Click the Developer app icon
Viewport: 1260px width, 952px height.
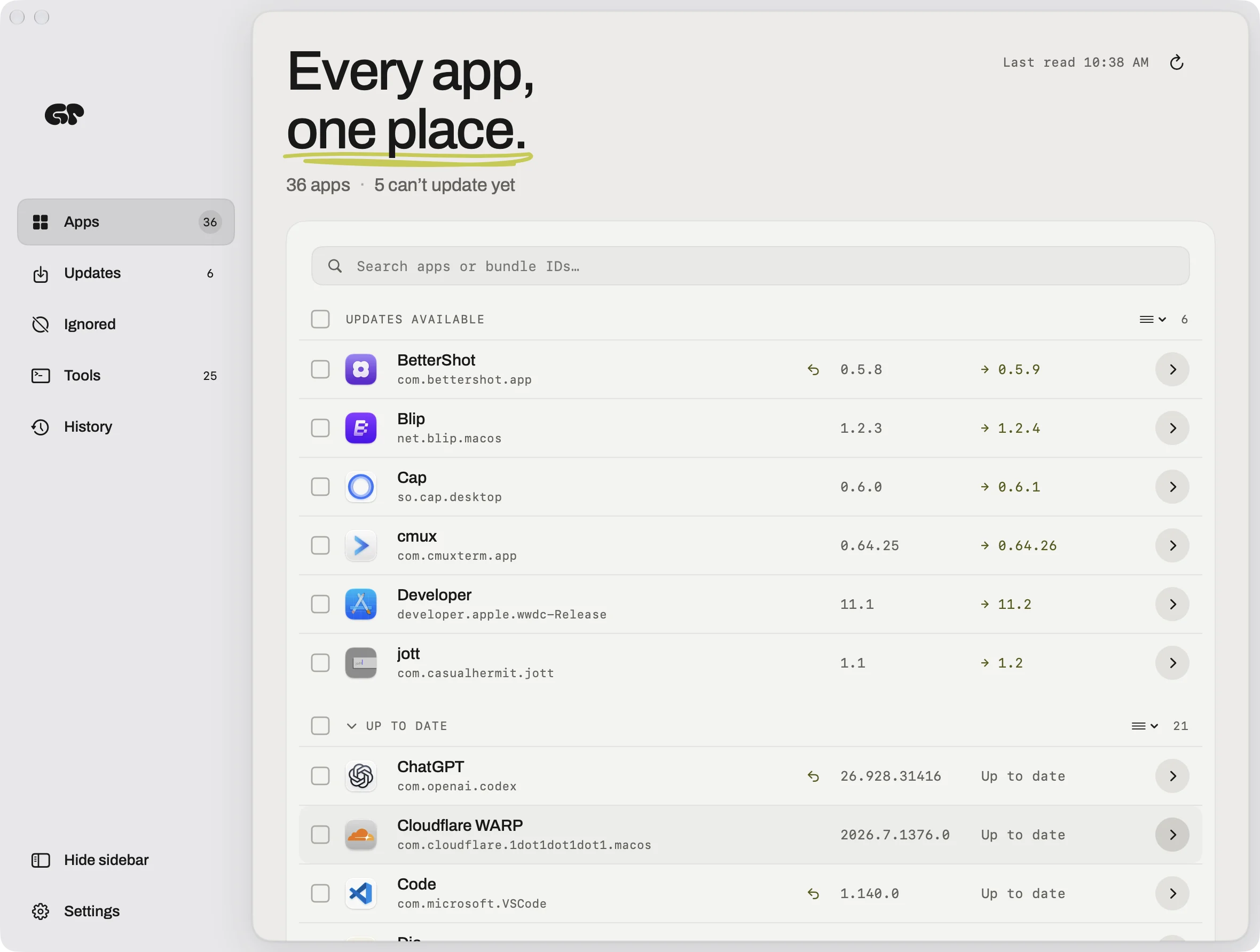[x=360, y=604]
